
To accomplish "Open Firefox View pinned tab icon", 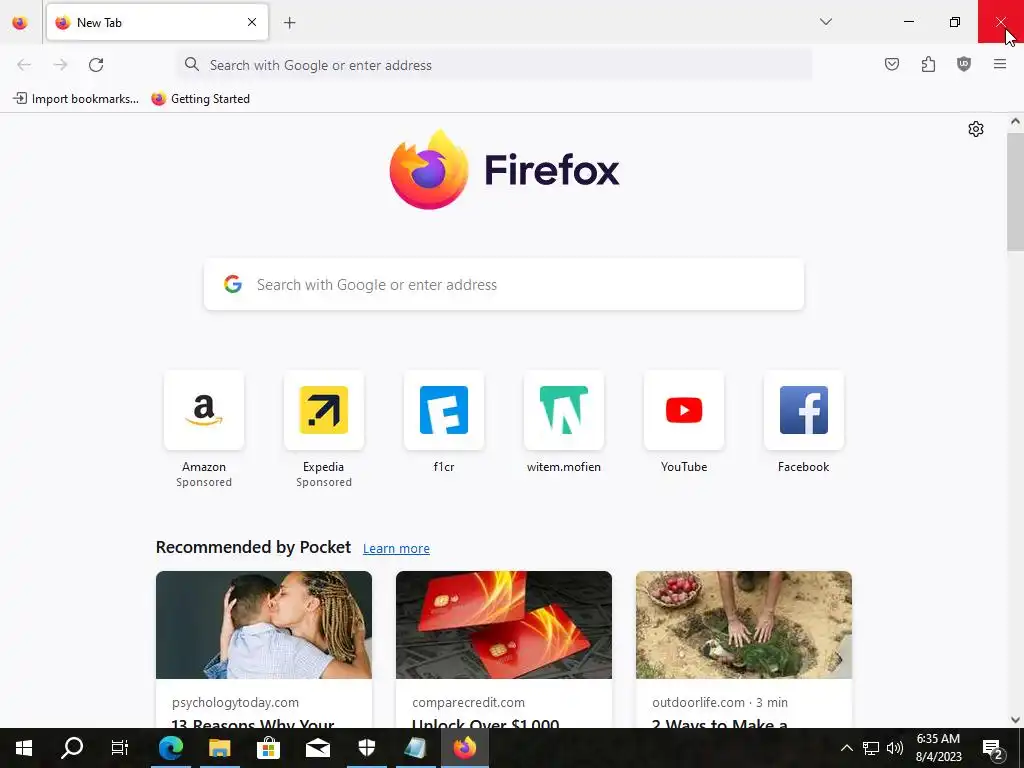I will pos(20,23).
